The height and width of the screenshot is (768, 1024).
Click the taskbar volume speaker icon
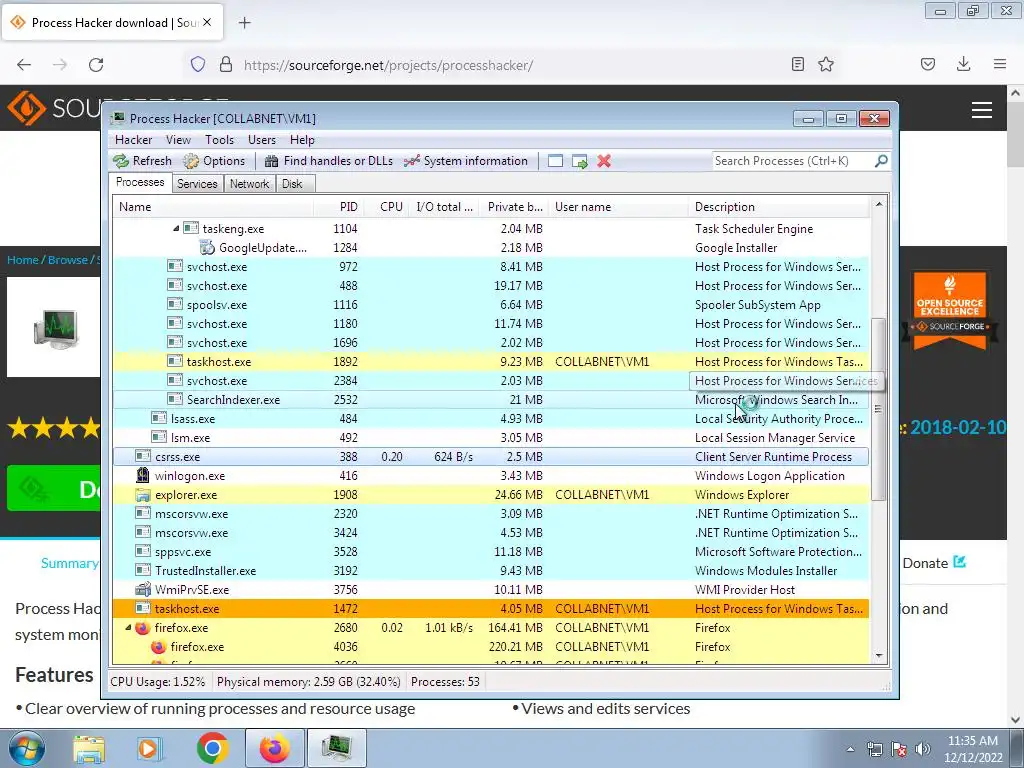coord(923,749)
